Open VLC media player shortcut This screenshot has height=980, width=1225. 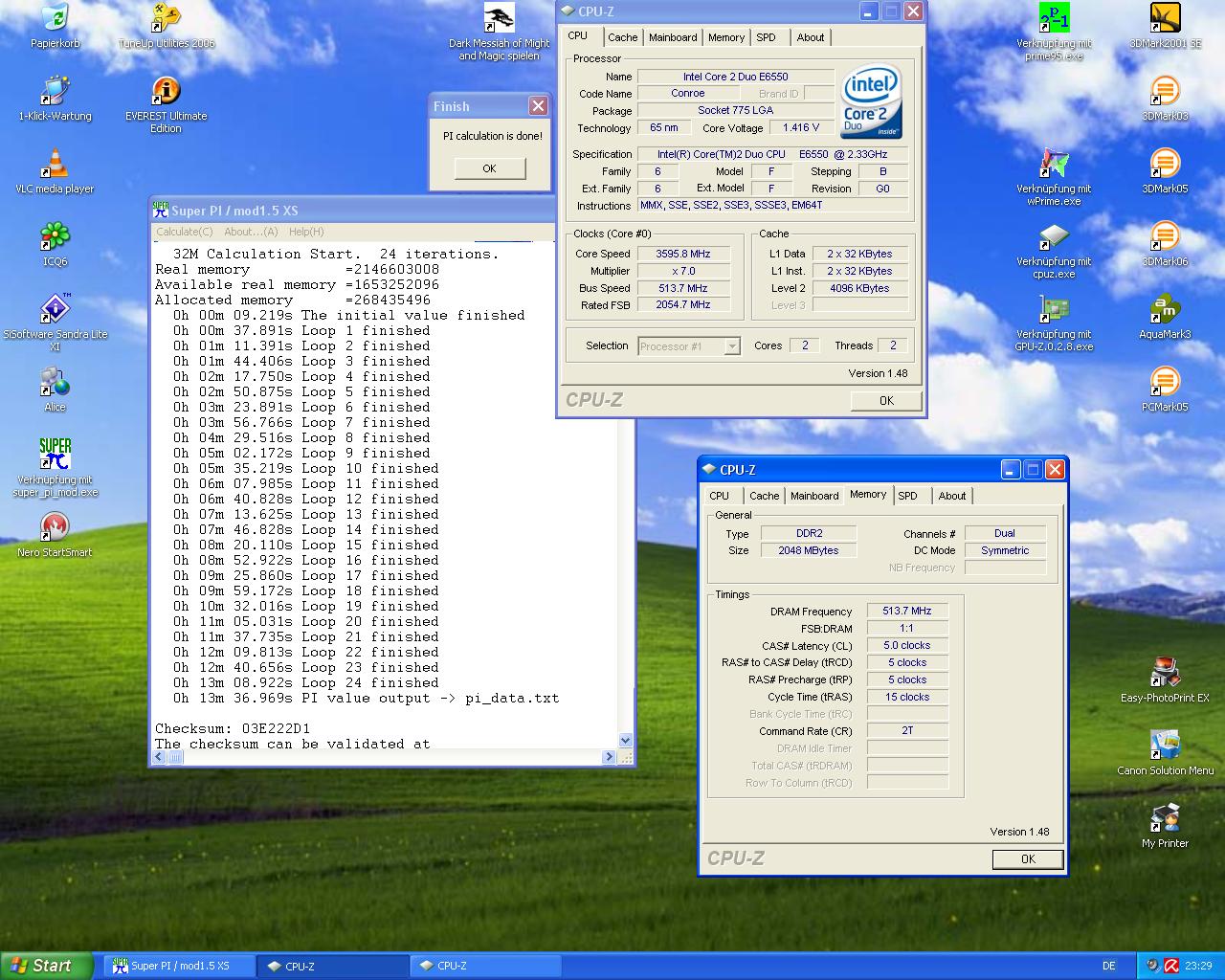point(55,165)
